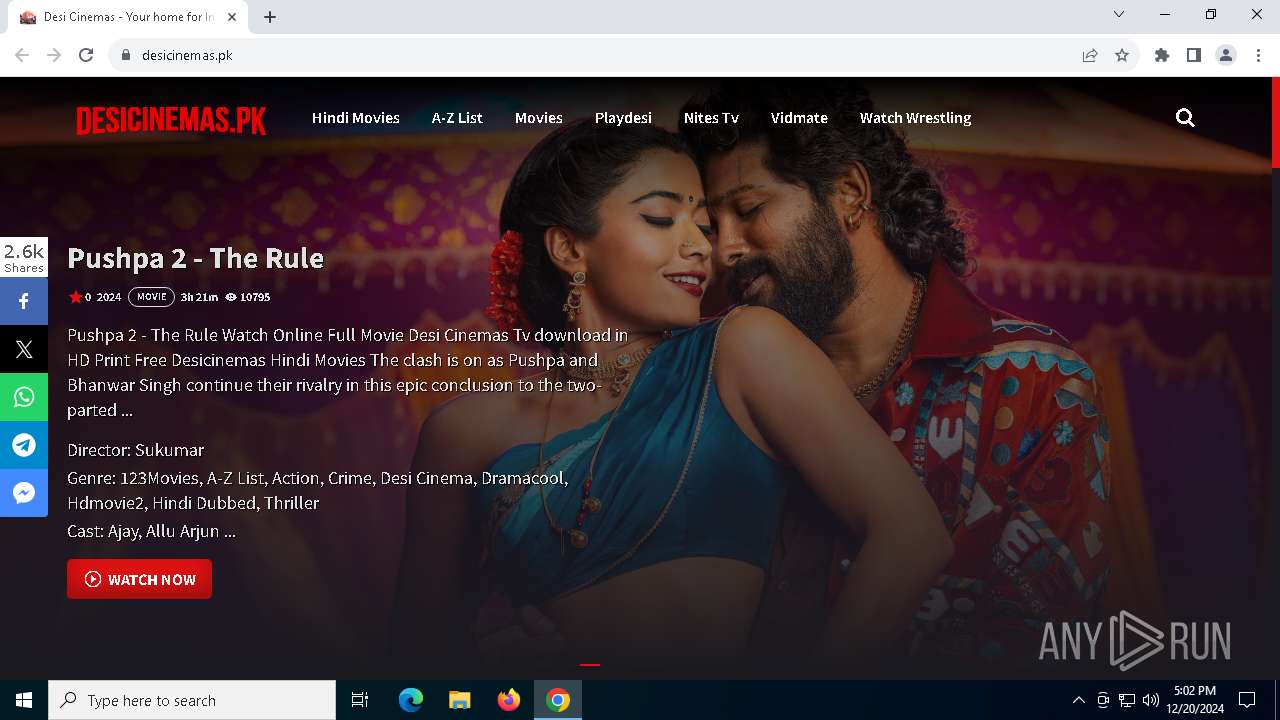Click the 3h 21m runtime

[x=199, y=297]
